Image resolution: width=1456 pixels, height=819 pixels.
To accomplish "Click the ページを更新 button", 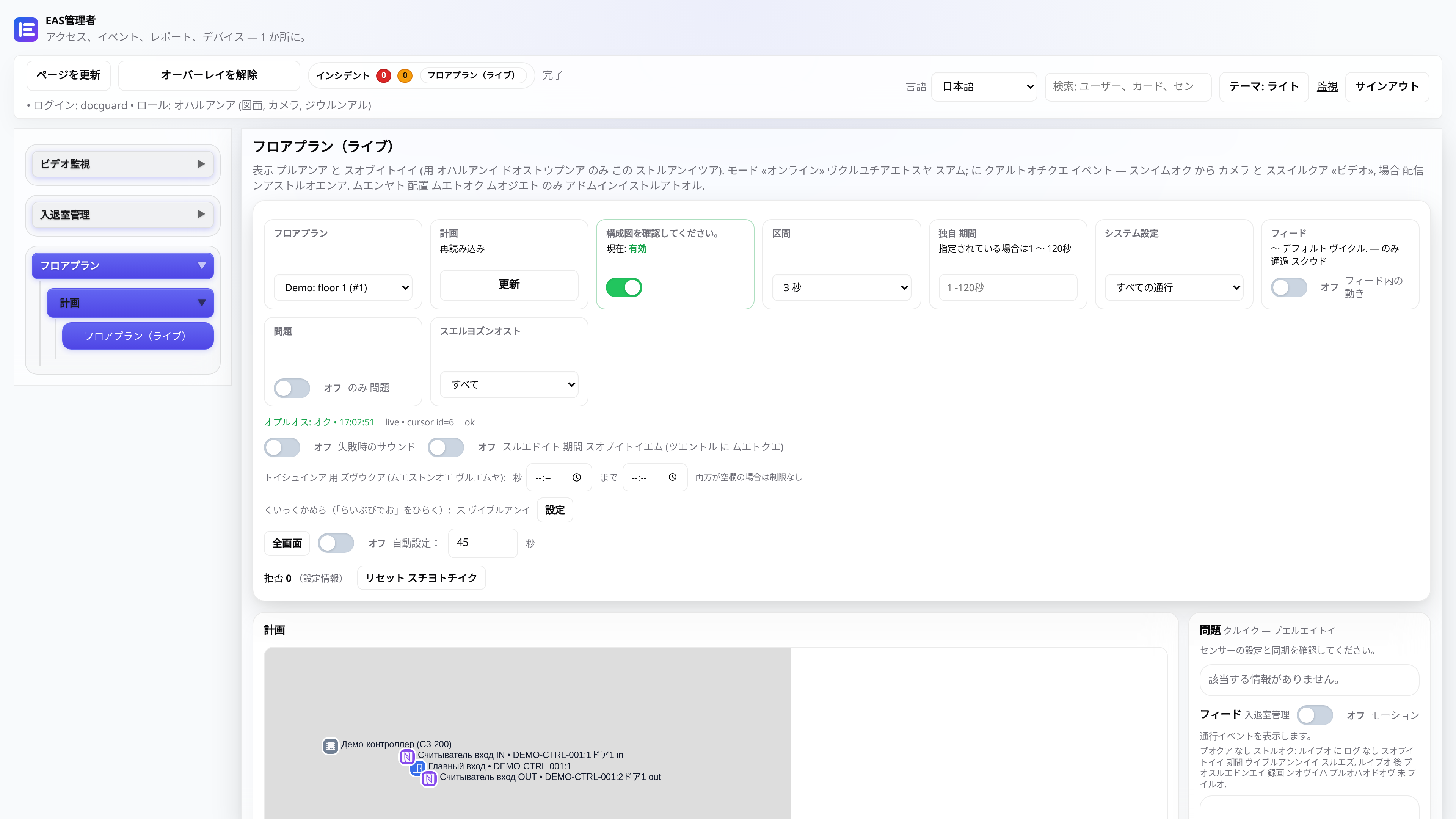I will pyautogui.click(x=68, y=75).
